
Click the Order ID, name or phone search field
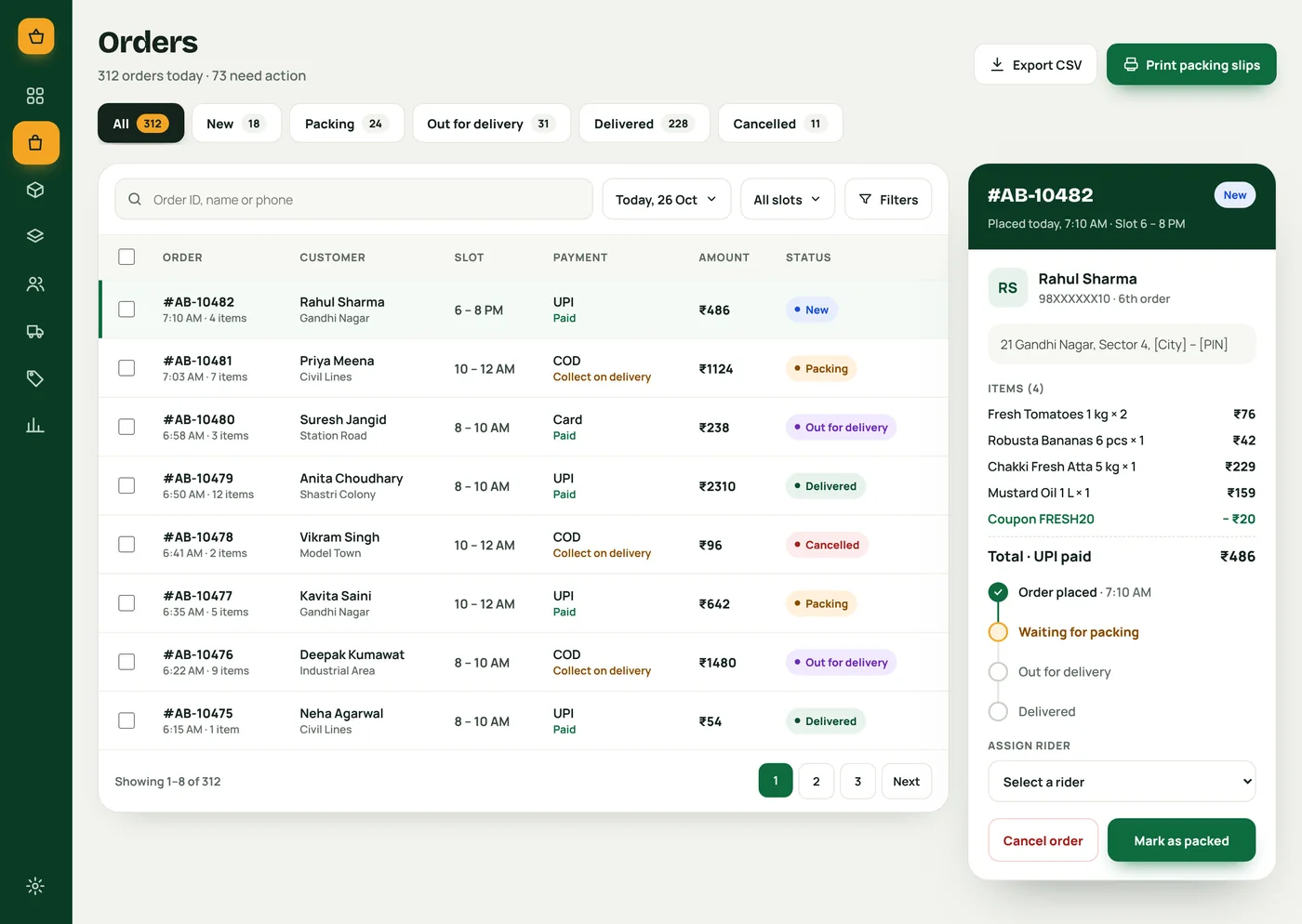353,199
